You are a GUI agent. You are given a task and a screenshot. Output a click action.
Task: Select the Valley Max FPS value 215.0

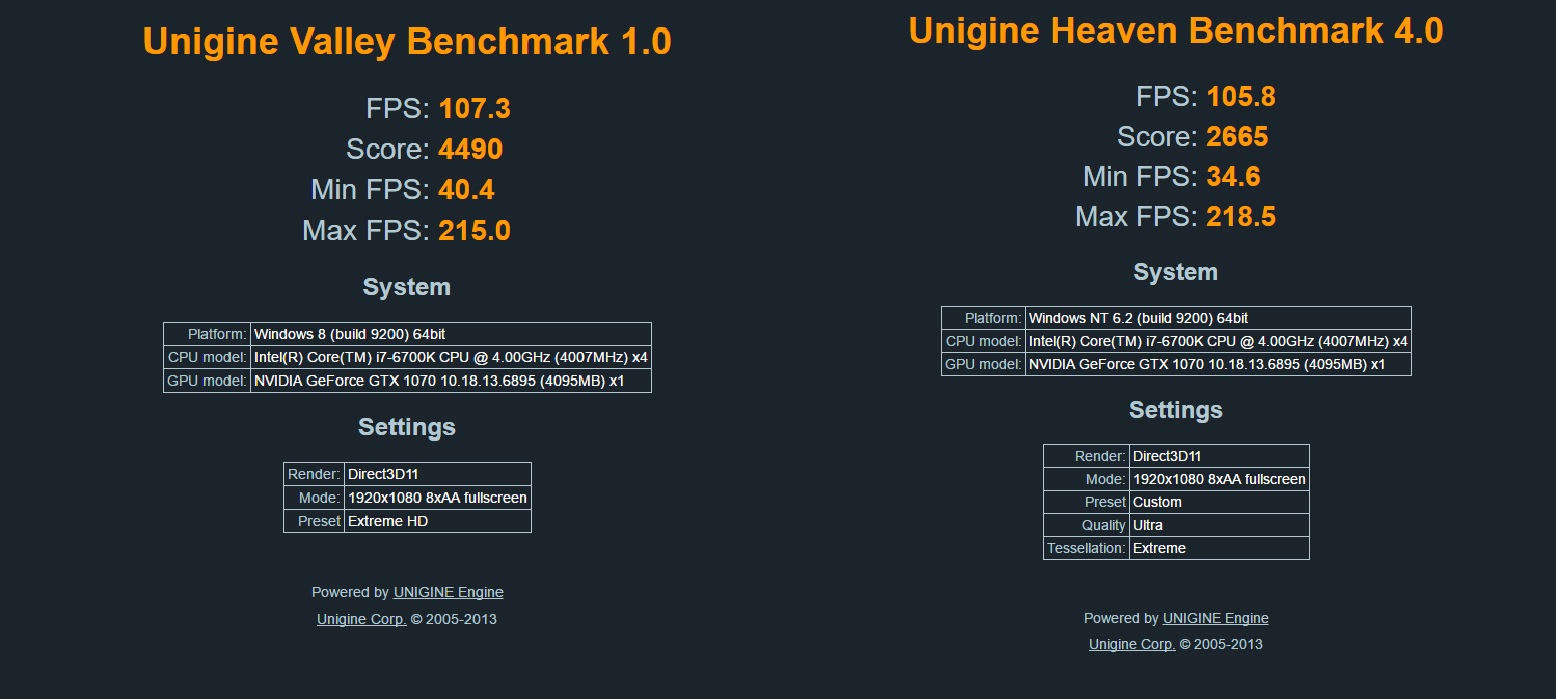475,231
